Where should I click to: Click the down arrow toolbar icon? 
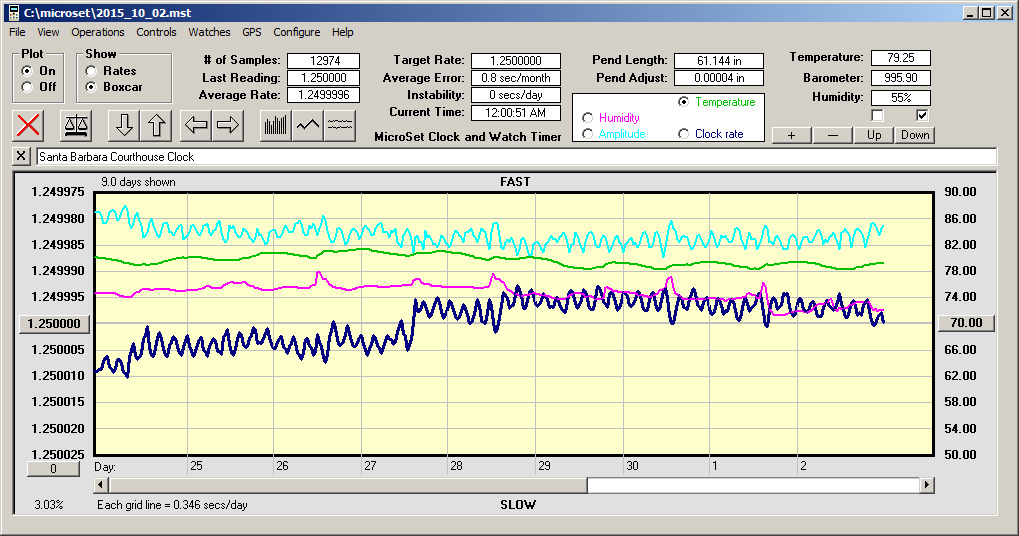124,125
